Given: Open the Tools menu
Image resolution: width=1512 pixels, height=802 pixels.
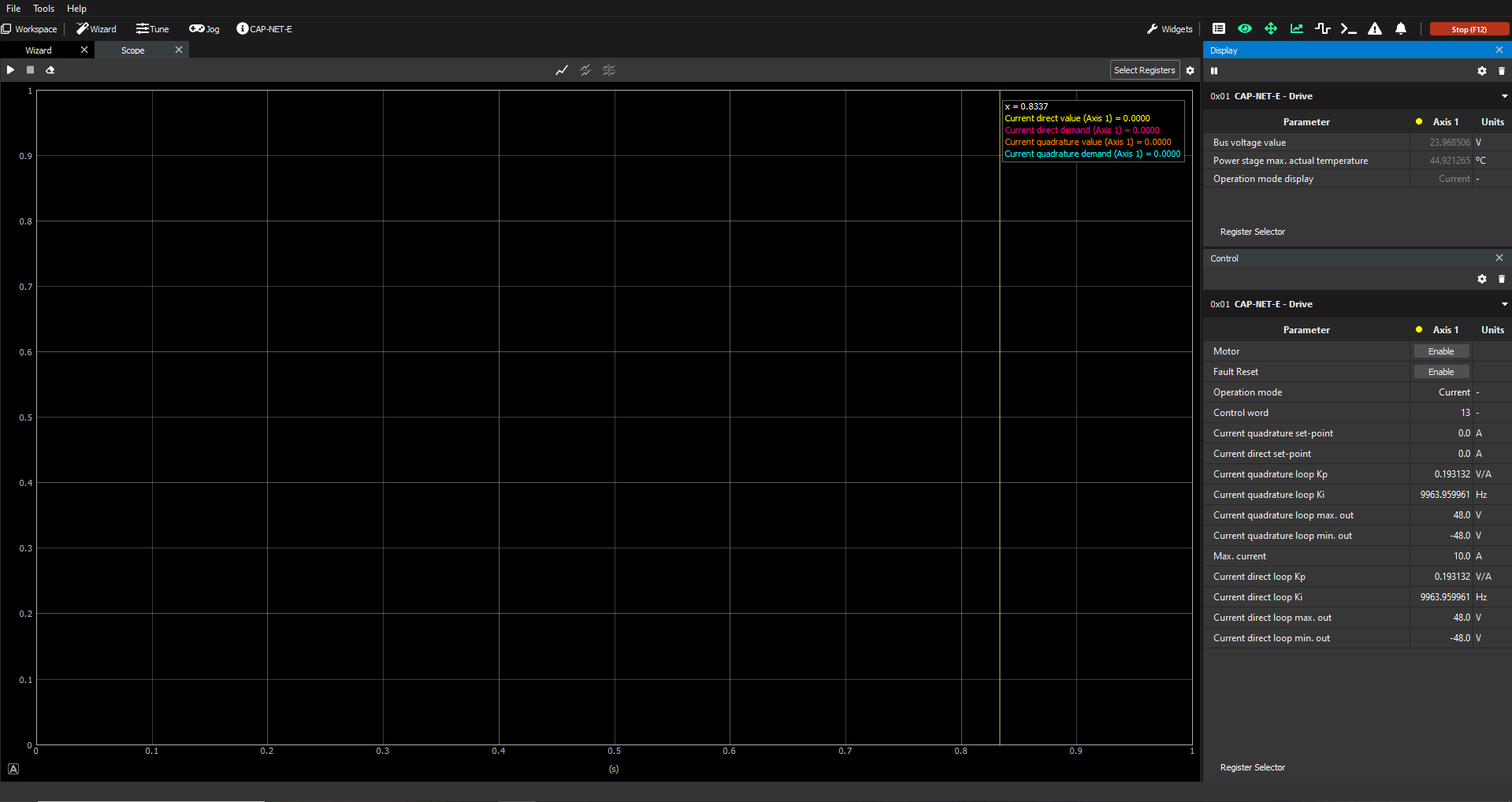Looking at the screenshot, I should click(x=43, y=9).
